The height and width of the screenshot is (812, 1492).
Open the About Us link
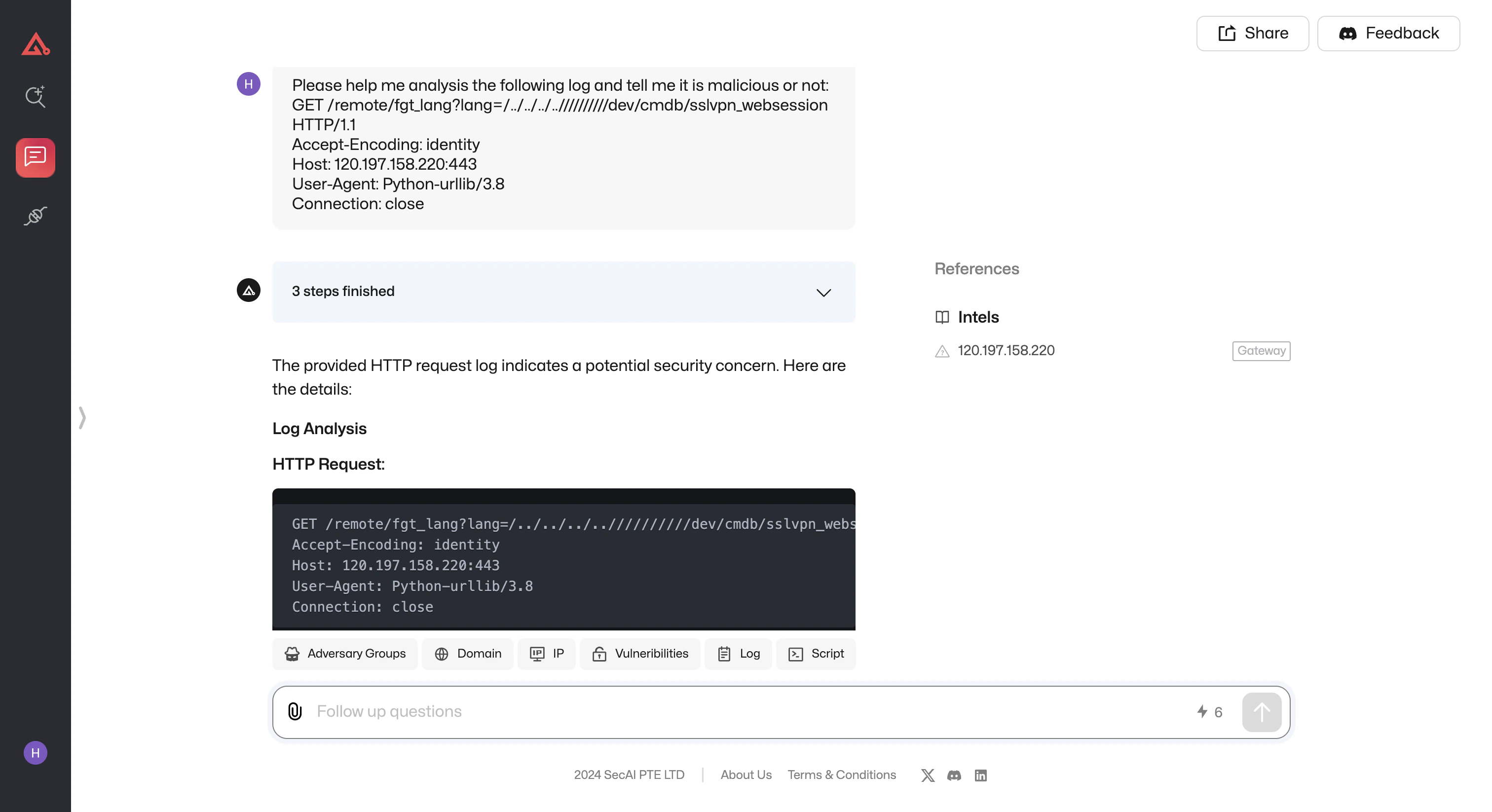(x=746, y=775)
